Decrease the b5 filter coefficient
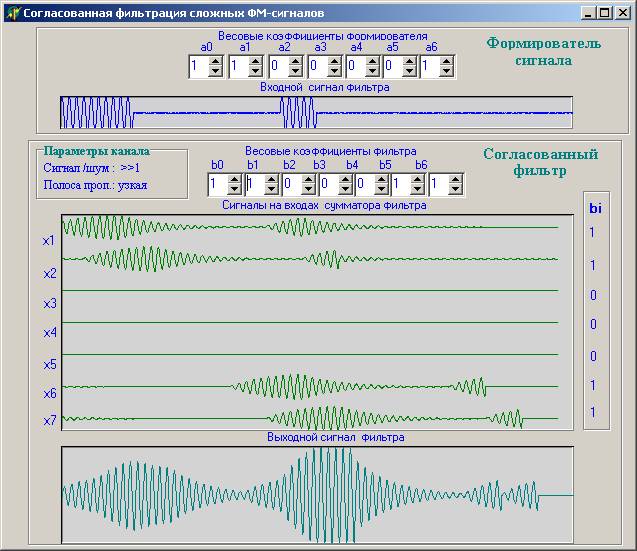The image size is (637, 551). point(417,189)
